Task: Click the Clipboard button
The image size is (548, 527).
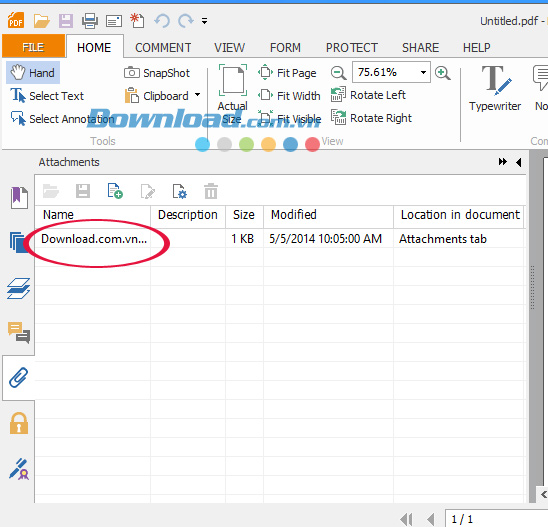Action: 157,96
